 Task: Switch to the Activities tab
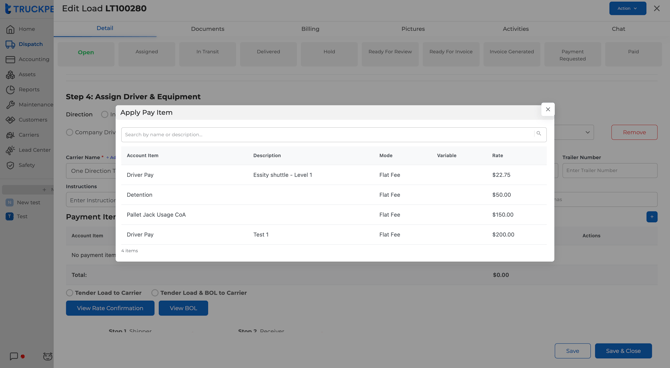point(516,29)
